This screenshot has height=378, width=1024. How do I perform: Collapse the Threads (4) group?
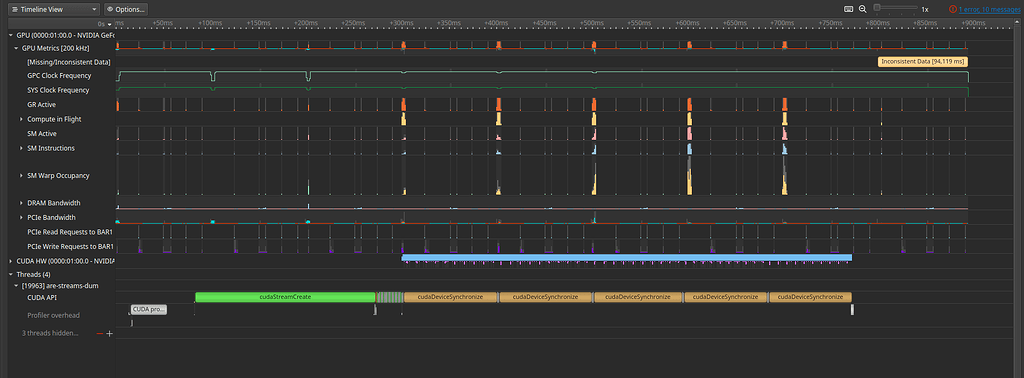(x=11, y=274)
